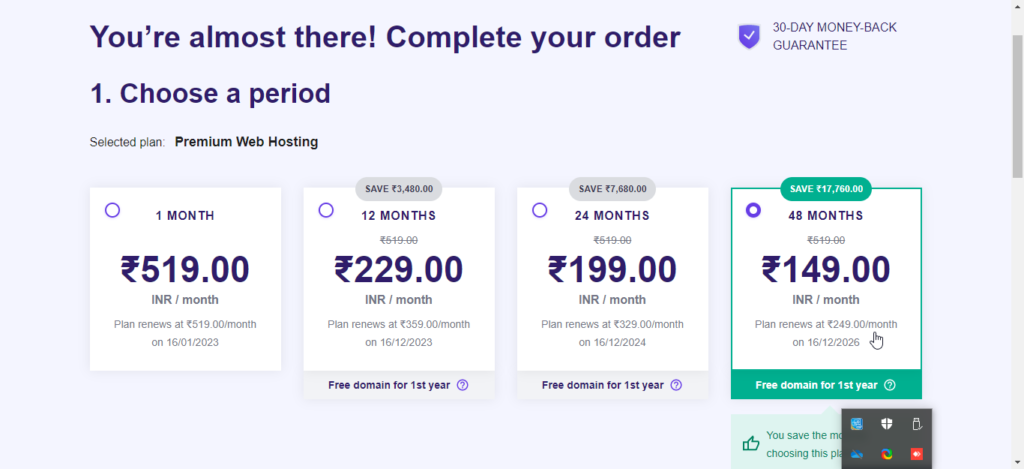1024x469 pixels.
Task: Click the Intel graphics tray icon
Action: [x=858, y=424]
